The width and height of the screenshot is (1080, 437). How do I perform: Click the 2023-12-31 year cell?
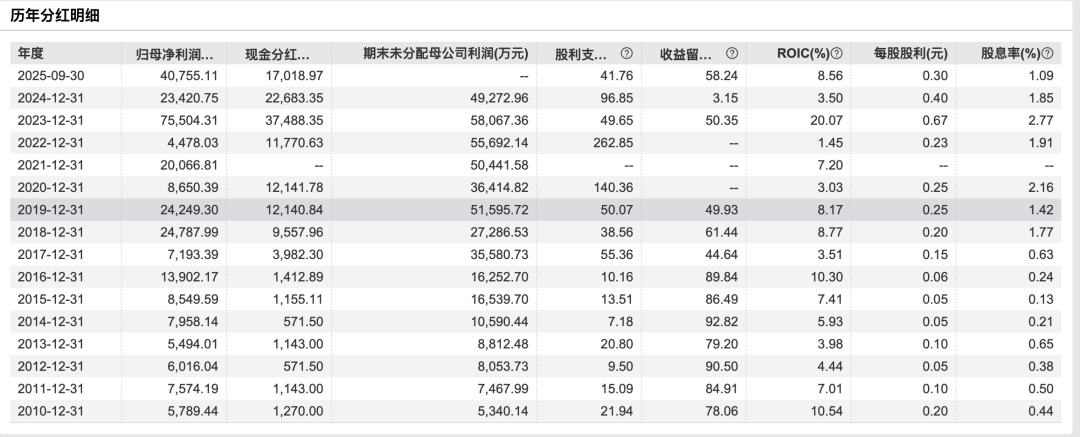(51, 120)
